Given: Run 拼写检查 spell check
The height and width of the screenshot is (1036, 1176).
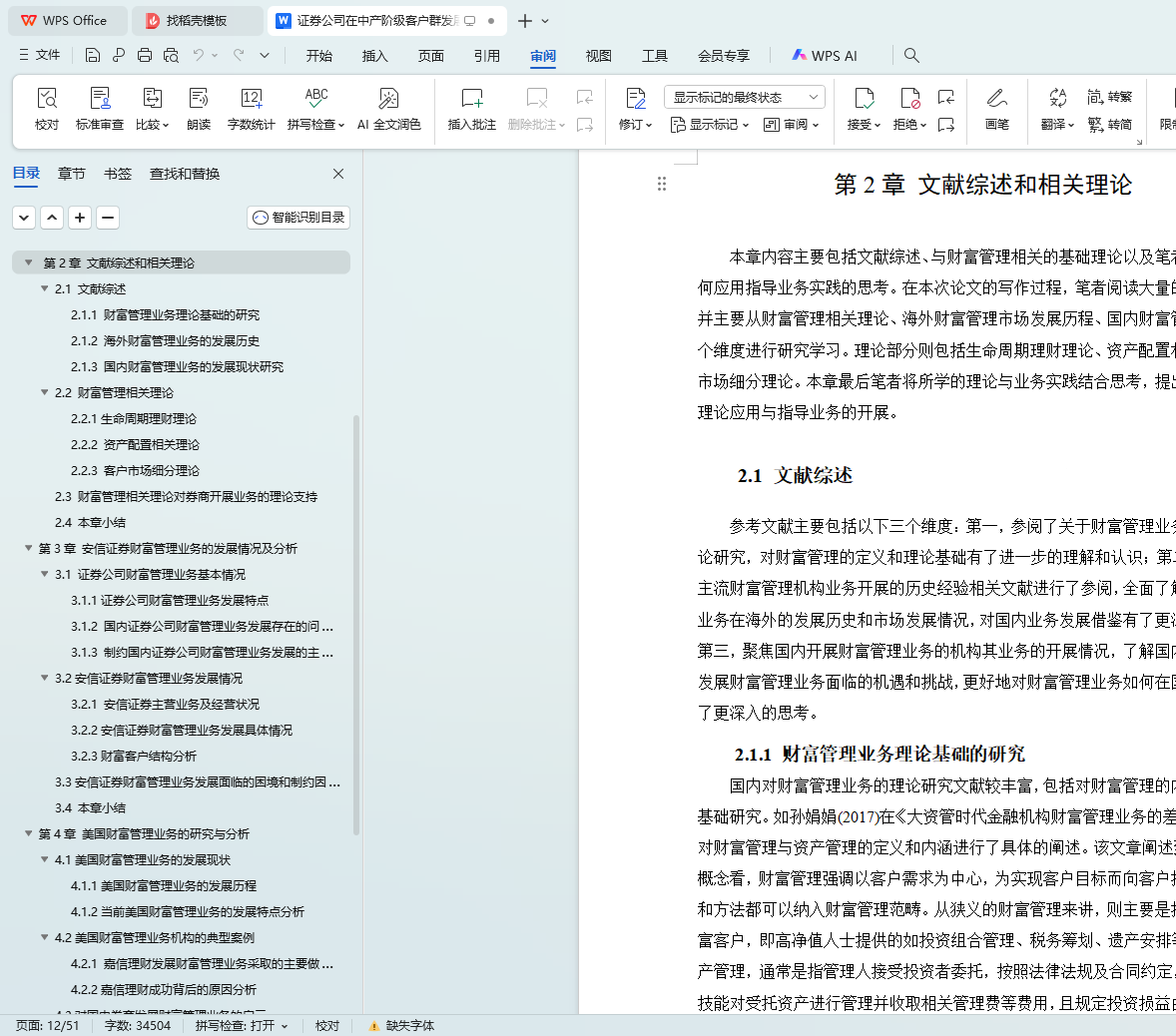Looking at the screenshot, I should click(315, 109).
